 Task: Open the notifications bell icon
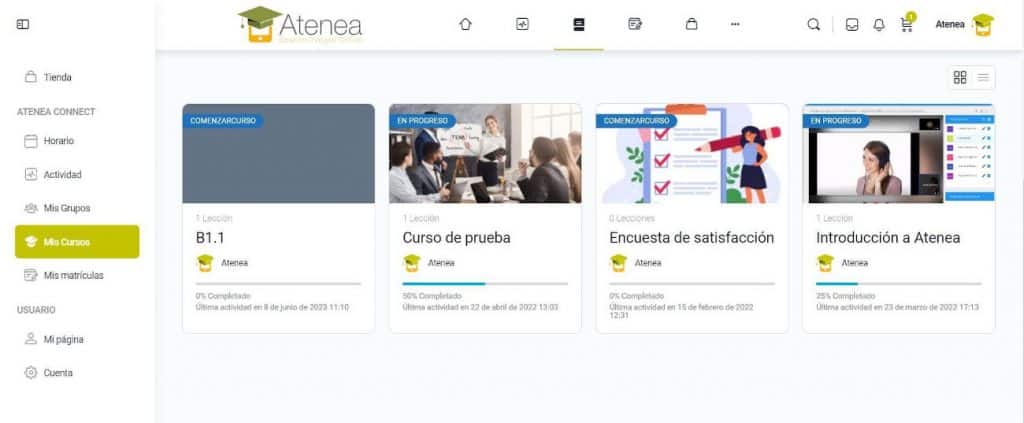(879, 25)
